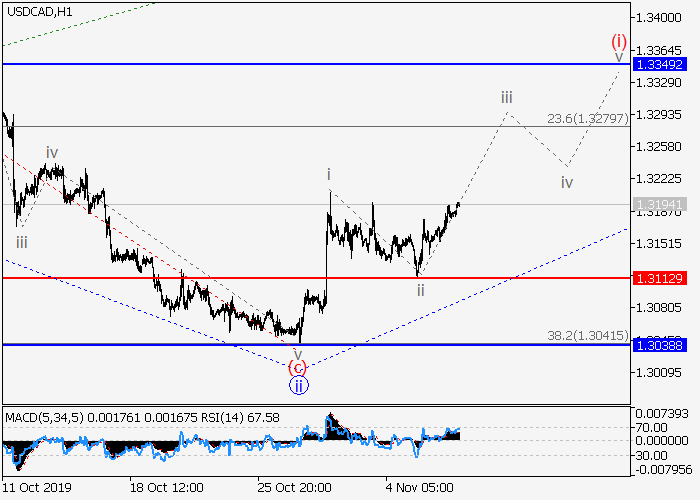Select the 11 Oct 2019 date marker
Image resolution: width=700 pixels, height=500 pixels.
[x=36, y=488]
